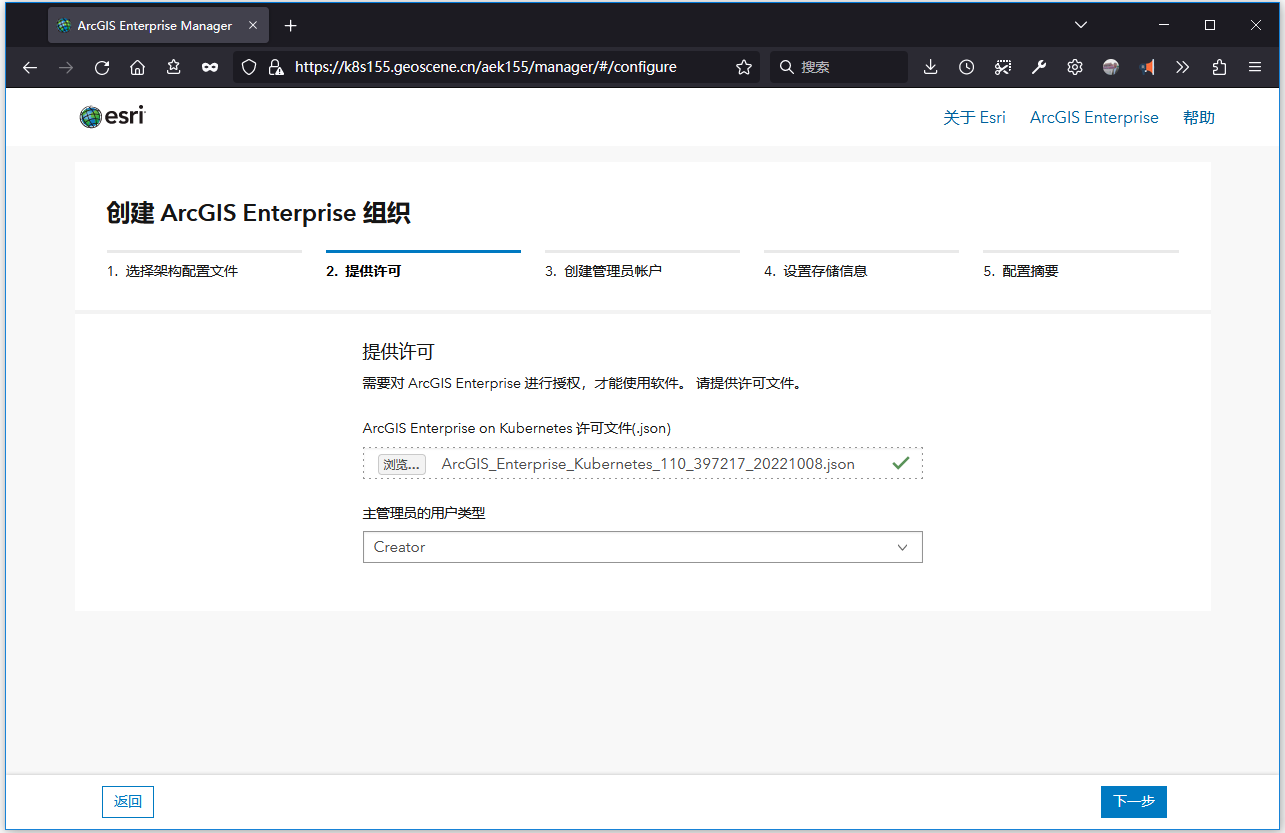The width and height of the screenshot is (1285, 833).
Task: Open developer tools wrench icon
Action: (x=1038, y=67)
